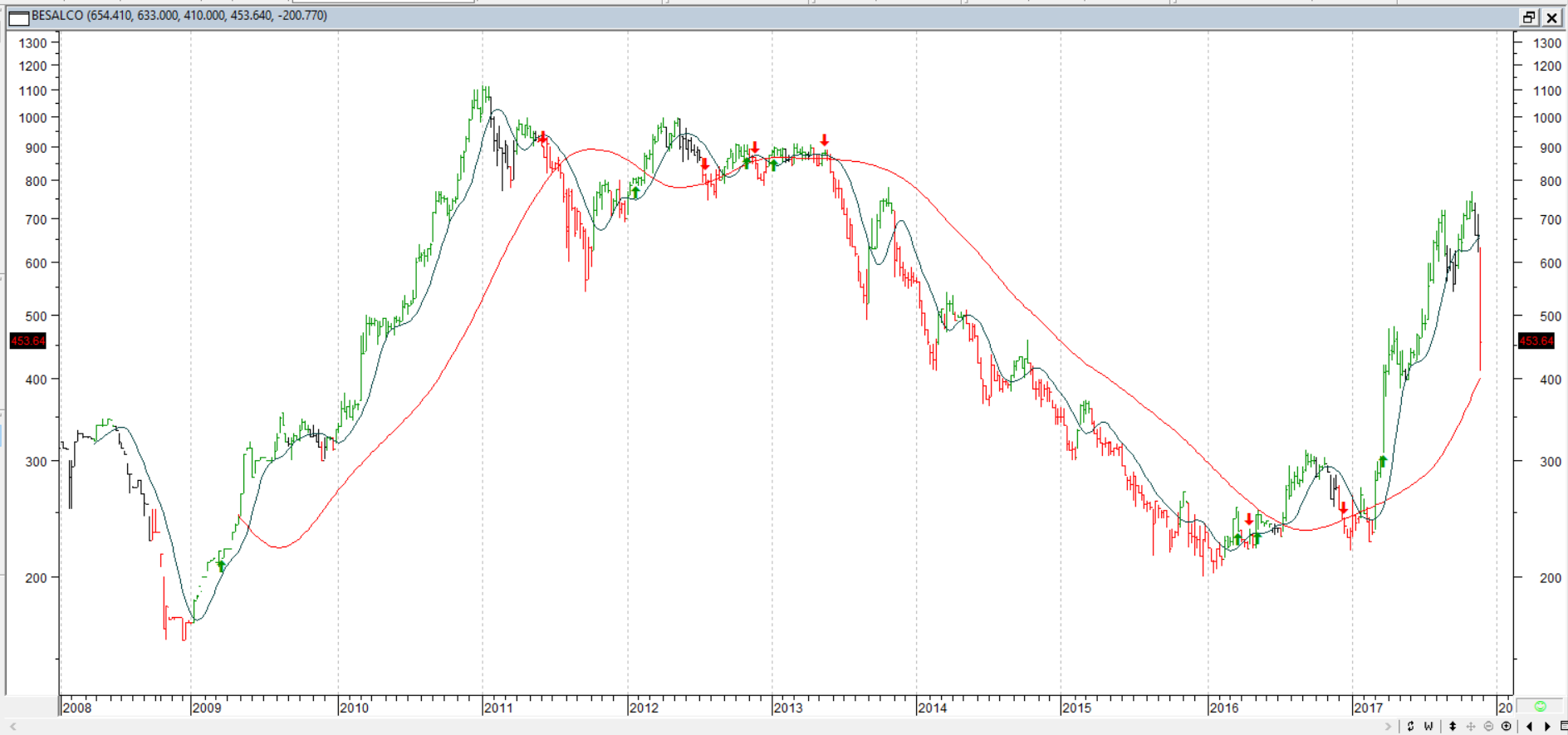Click the 2013 label on the date axis
This screenshot has width=1568, height=735.
click(788, 708)
